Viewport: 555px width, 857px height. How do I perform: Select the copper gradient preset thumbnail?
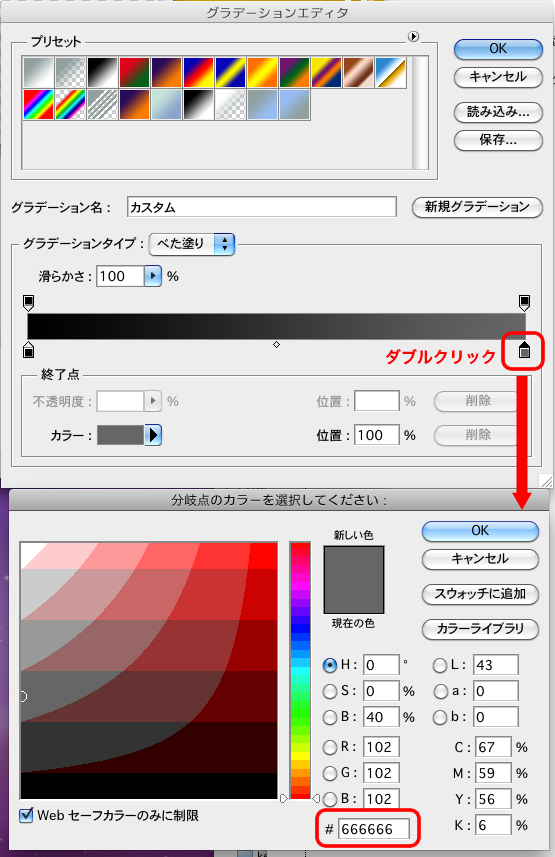[358, 73]
